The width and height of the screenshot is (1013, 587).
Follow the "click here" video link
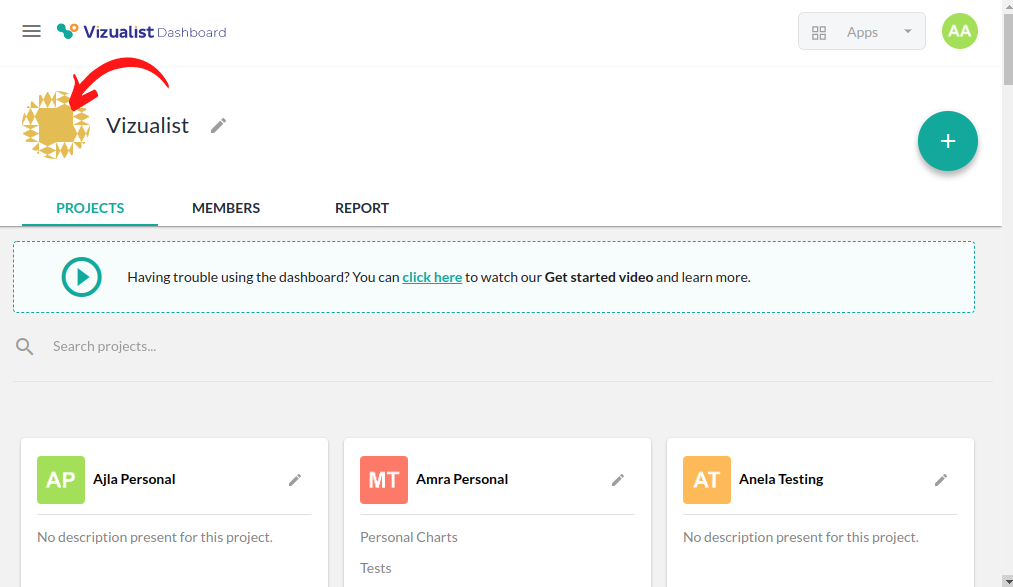click(432, 277)
